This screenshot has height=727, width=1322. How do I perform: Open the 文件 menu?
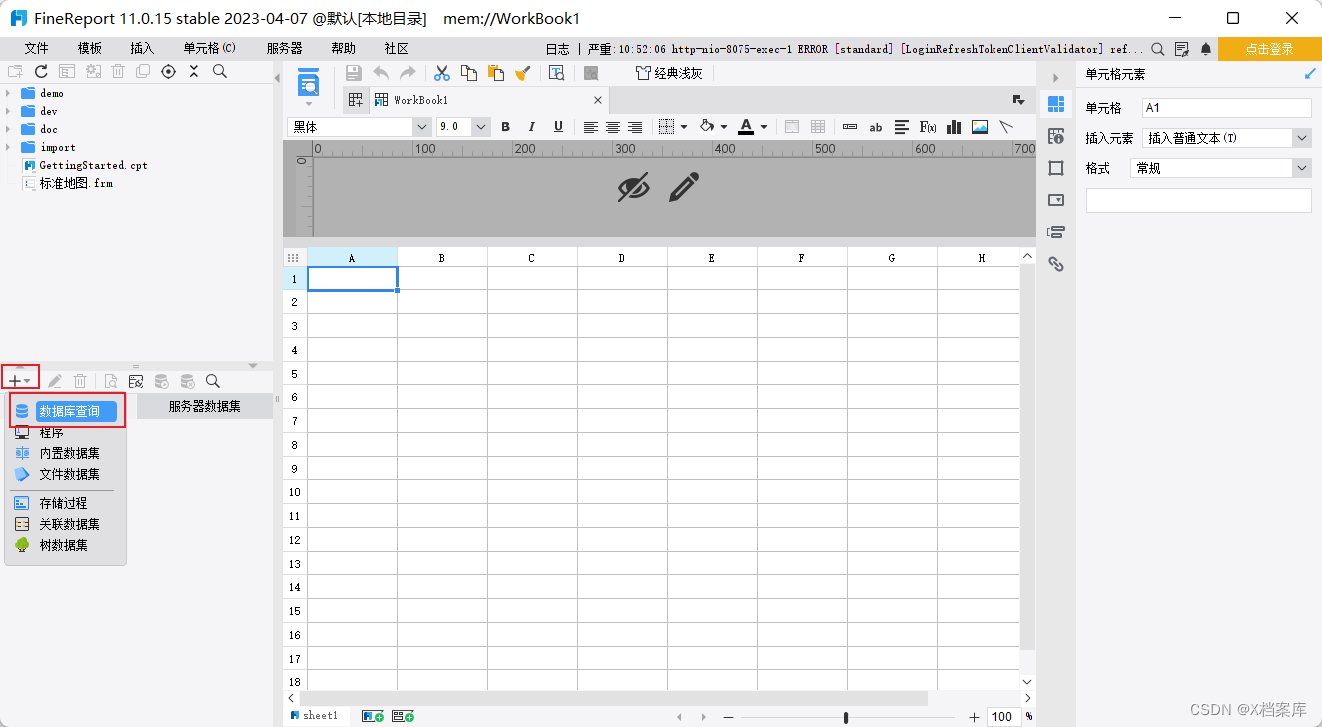(x=37, y=48)
